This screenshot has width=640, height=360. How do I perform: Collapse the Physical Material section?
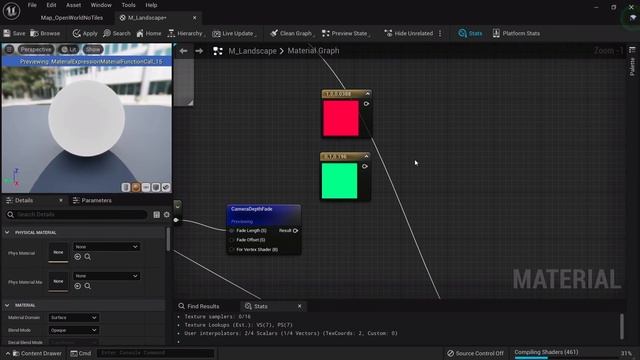click(x=7, y=232)
